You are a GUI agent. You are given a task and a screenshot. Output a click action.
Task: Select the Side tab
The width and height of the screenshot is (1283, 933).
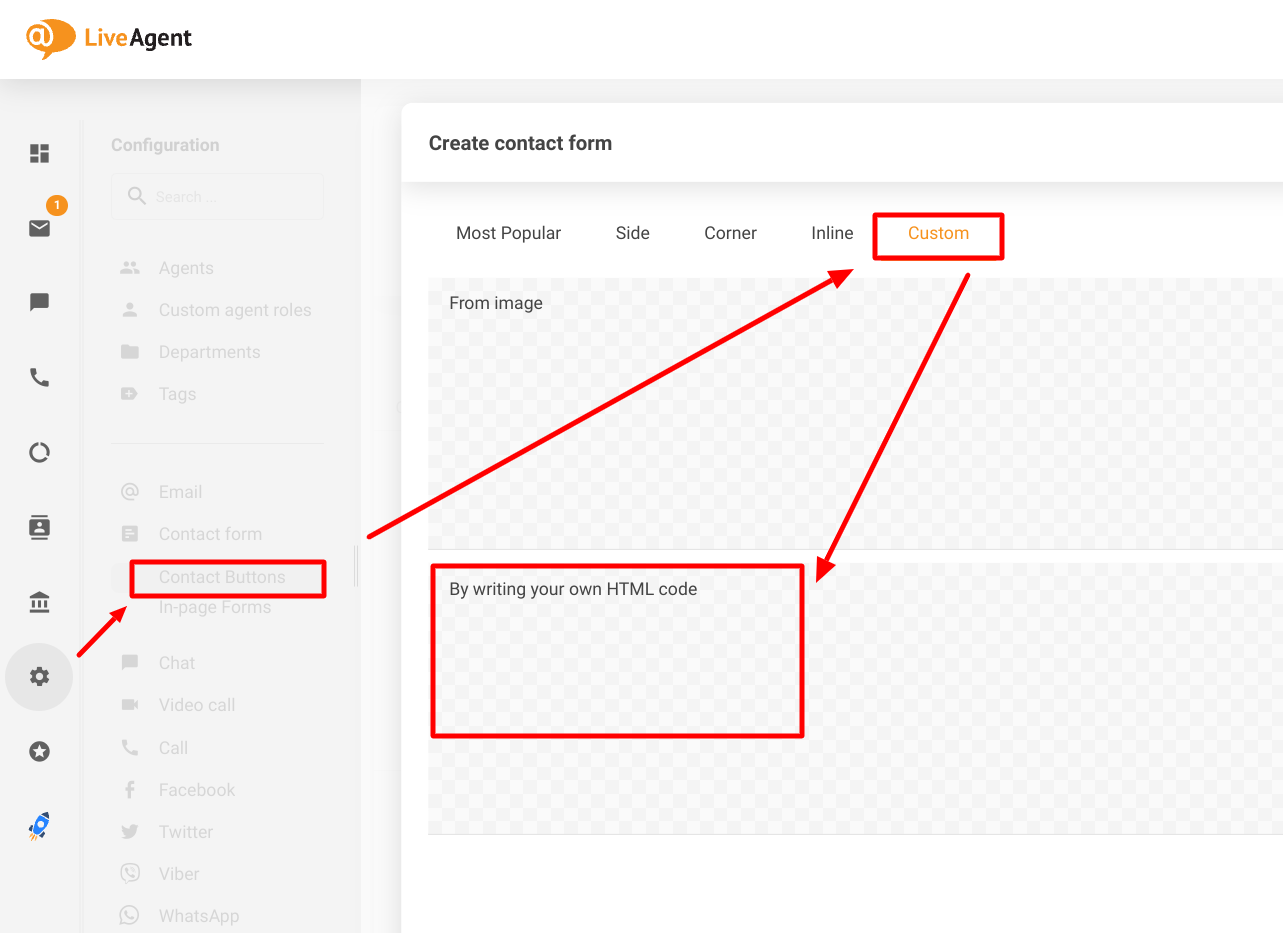click(x=632, y=232)
